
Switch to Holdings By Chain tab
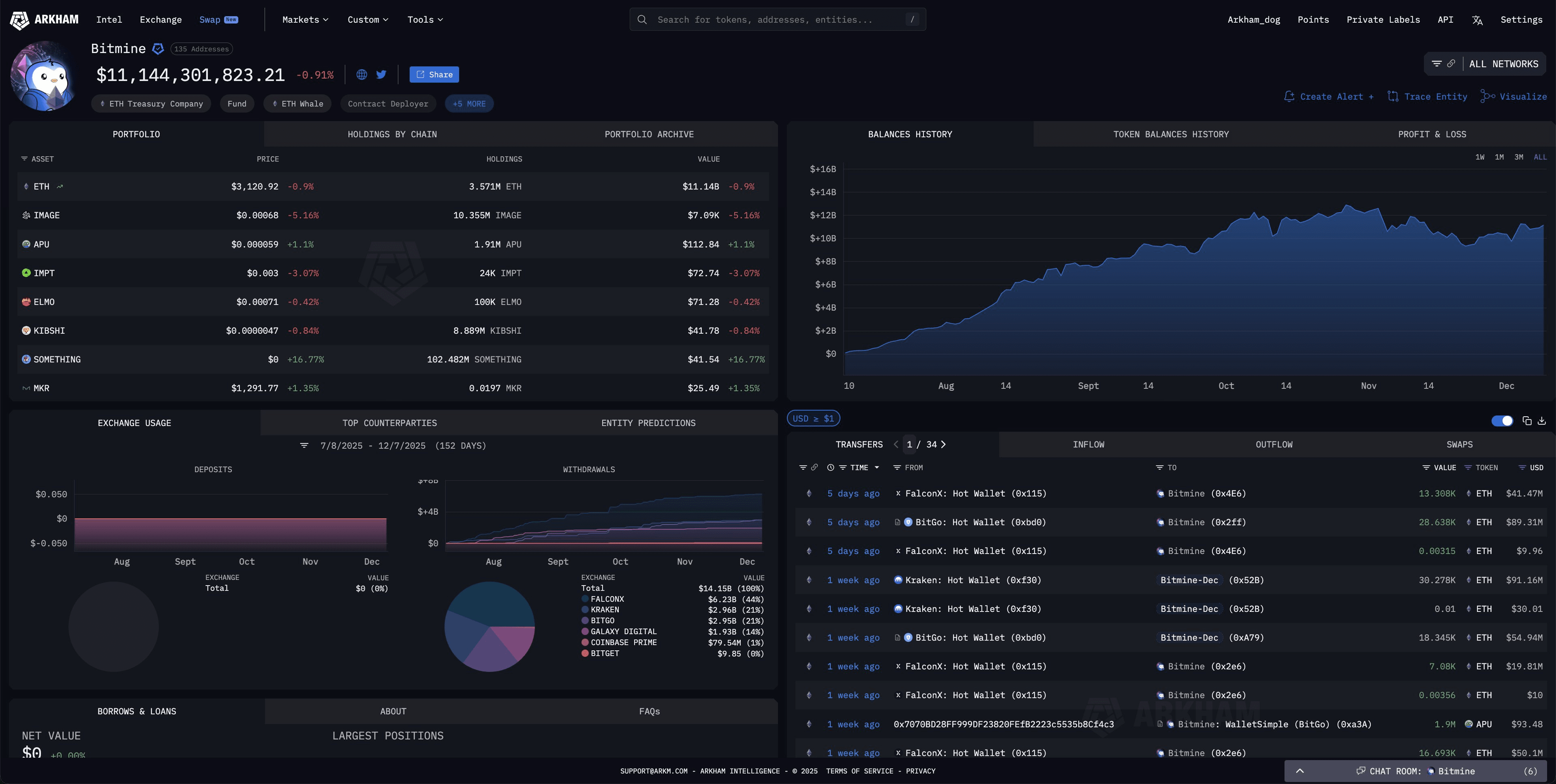point(392,134)
